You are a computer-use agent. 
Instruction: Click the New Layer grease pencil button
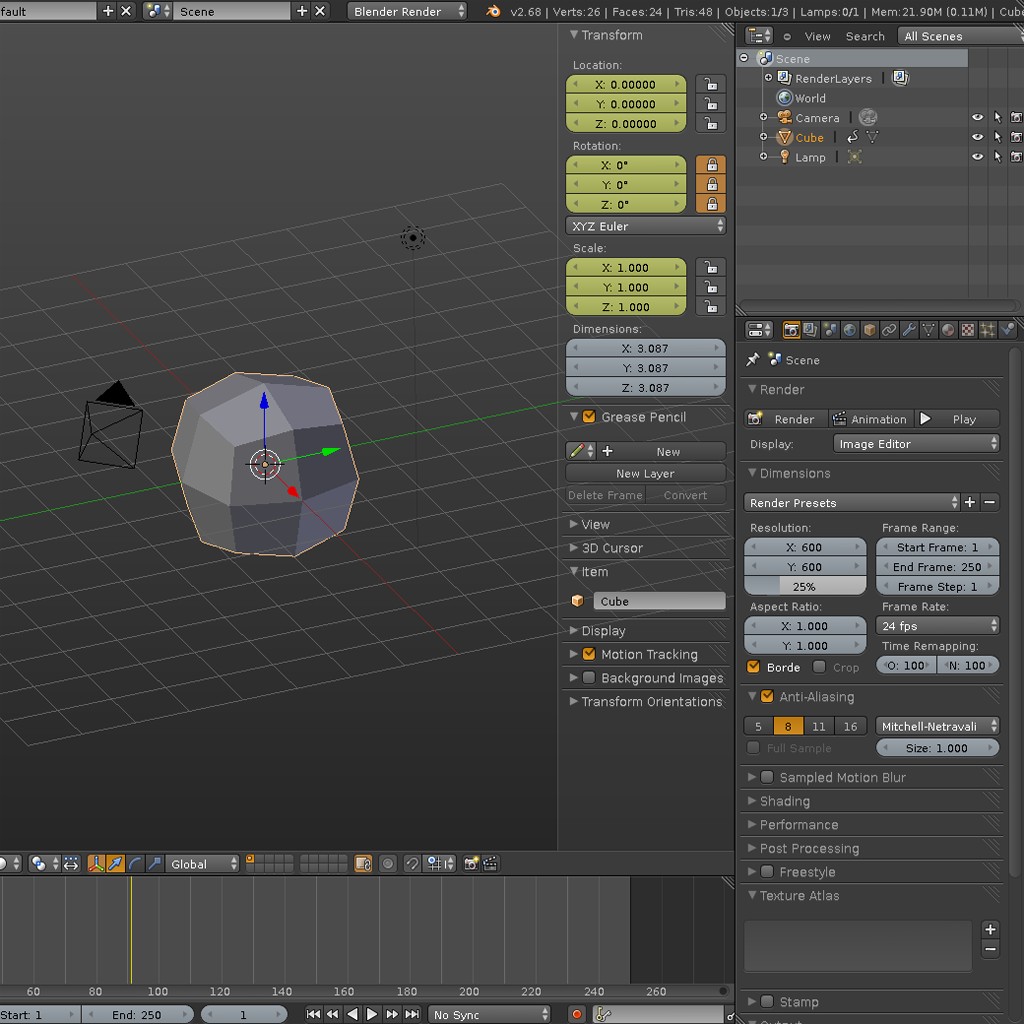point(645,474)
